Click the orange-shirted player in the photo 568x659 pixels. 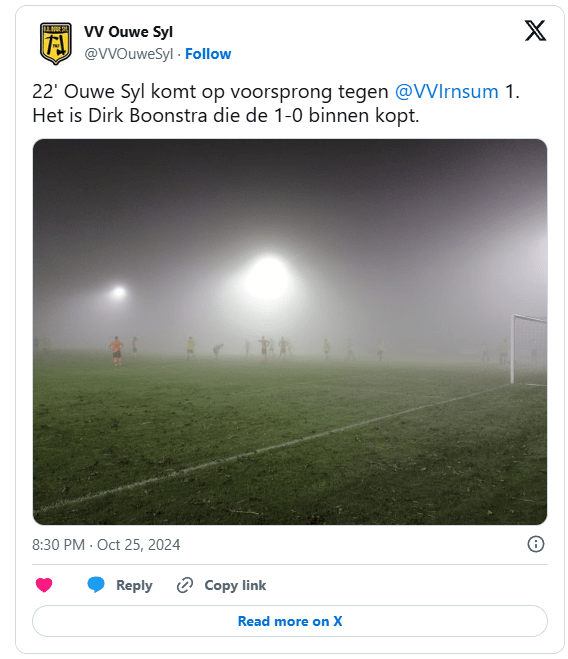(x=116, y=351)
